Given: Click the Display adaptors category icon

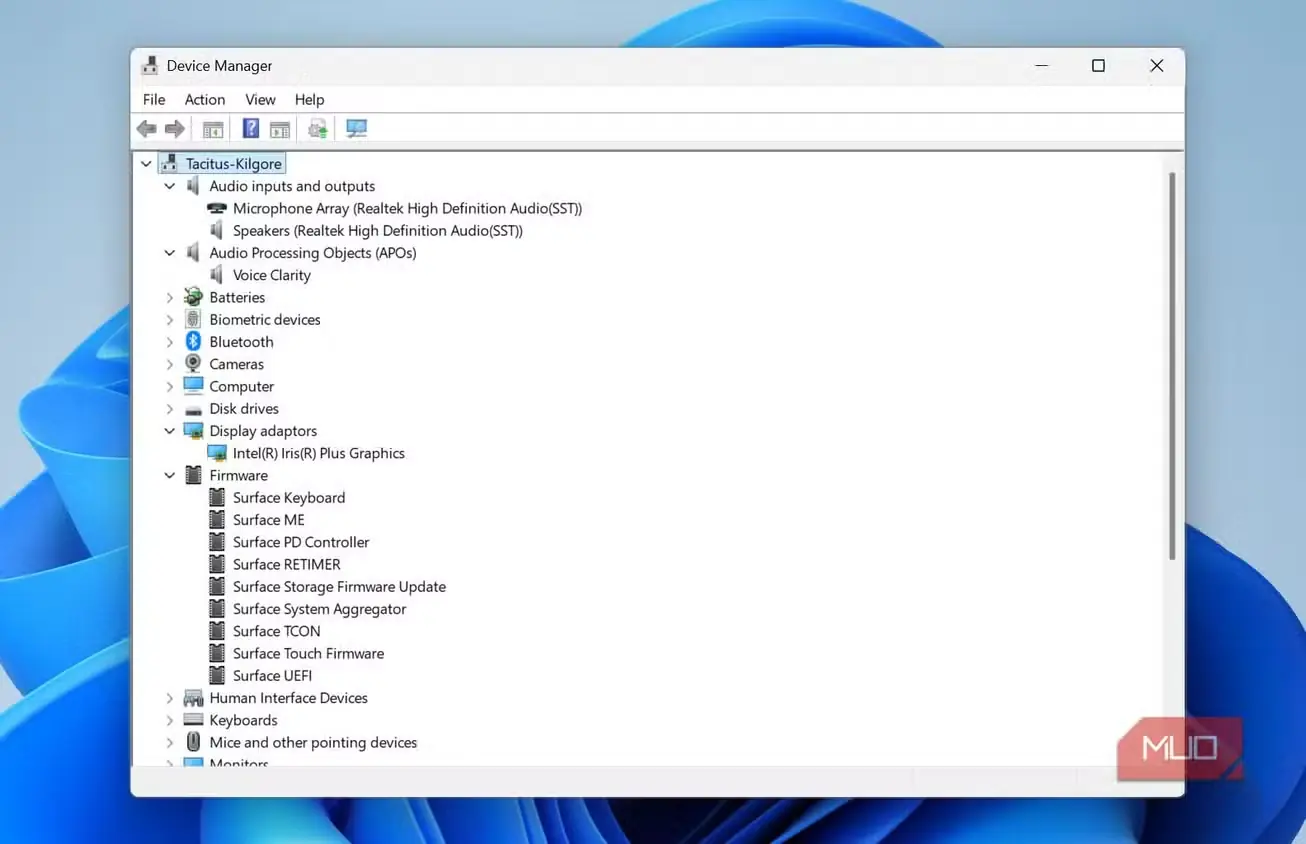Looking at the screenshot, I should [x=193, y=431].
